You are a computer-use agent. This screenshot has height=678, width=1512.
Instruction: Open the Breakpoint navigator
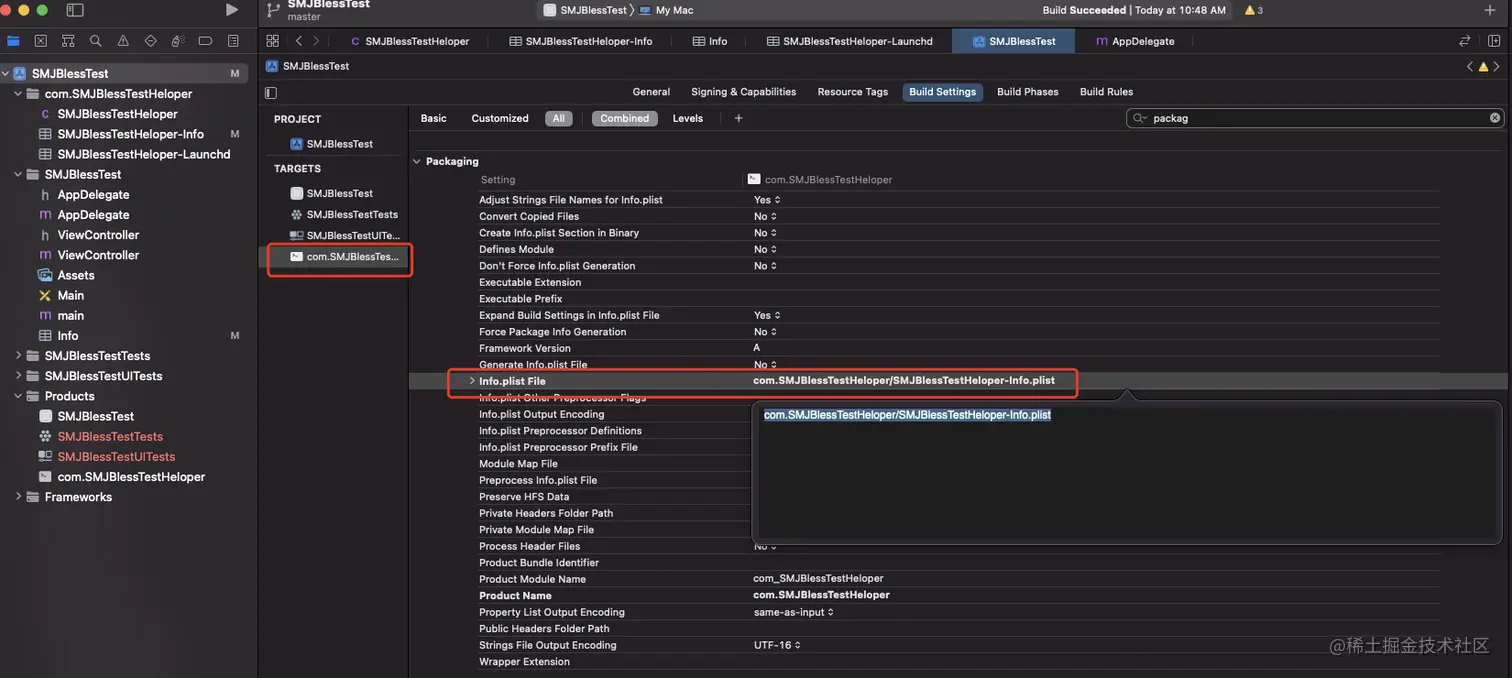(205, 41)
